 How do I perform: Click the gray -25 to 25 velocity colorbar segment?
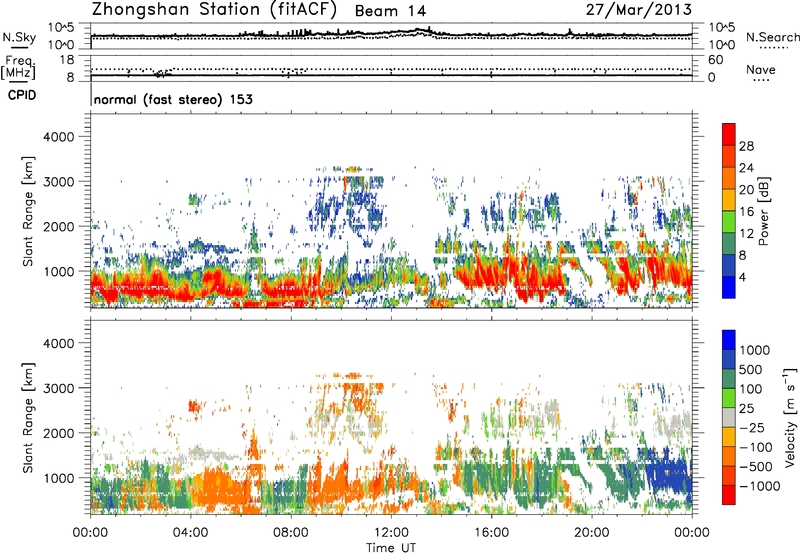tap(729, 418)
